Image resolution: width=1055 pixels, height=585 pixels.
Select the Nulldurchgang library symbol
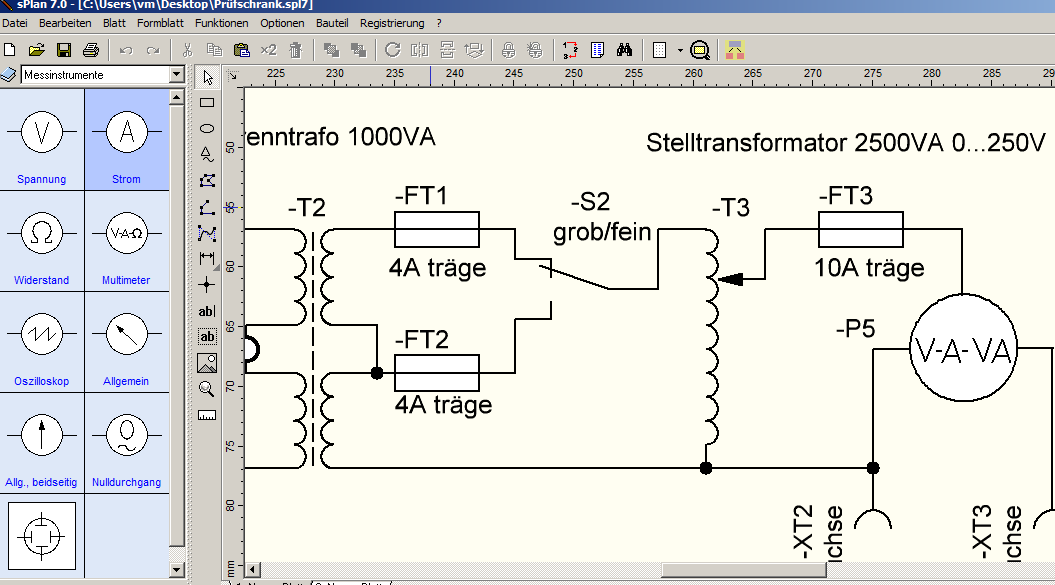click(x=126, y=443)
